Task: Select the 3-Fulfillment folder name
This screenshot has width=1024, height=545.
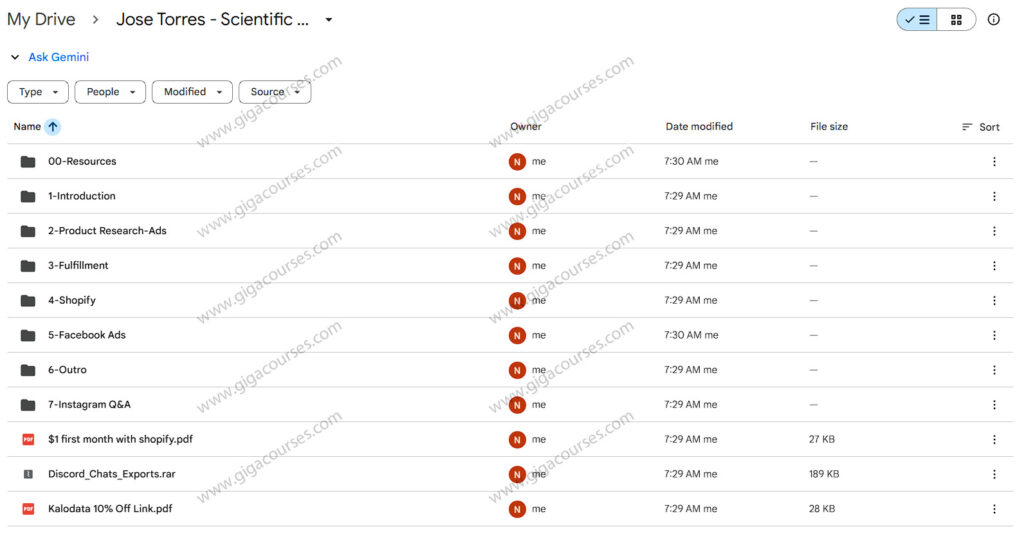Action: click(x=78, y=266)
